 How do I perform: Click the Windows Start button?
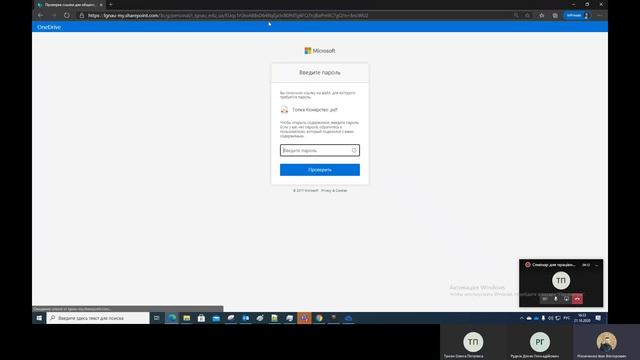(x=39, y=318)
